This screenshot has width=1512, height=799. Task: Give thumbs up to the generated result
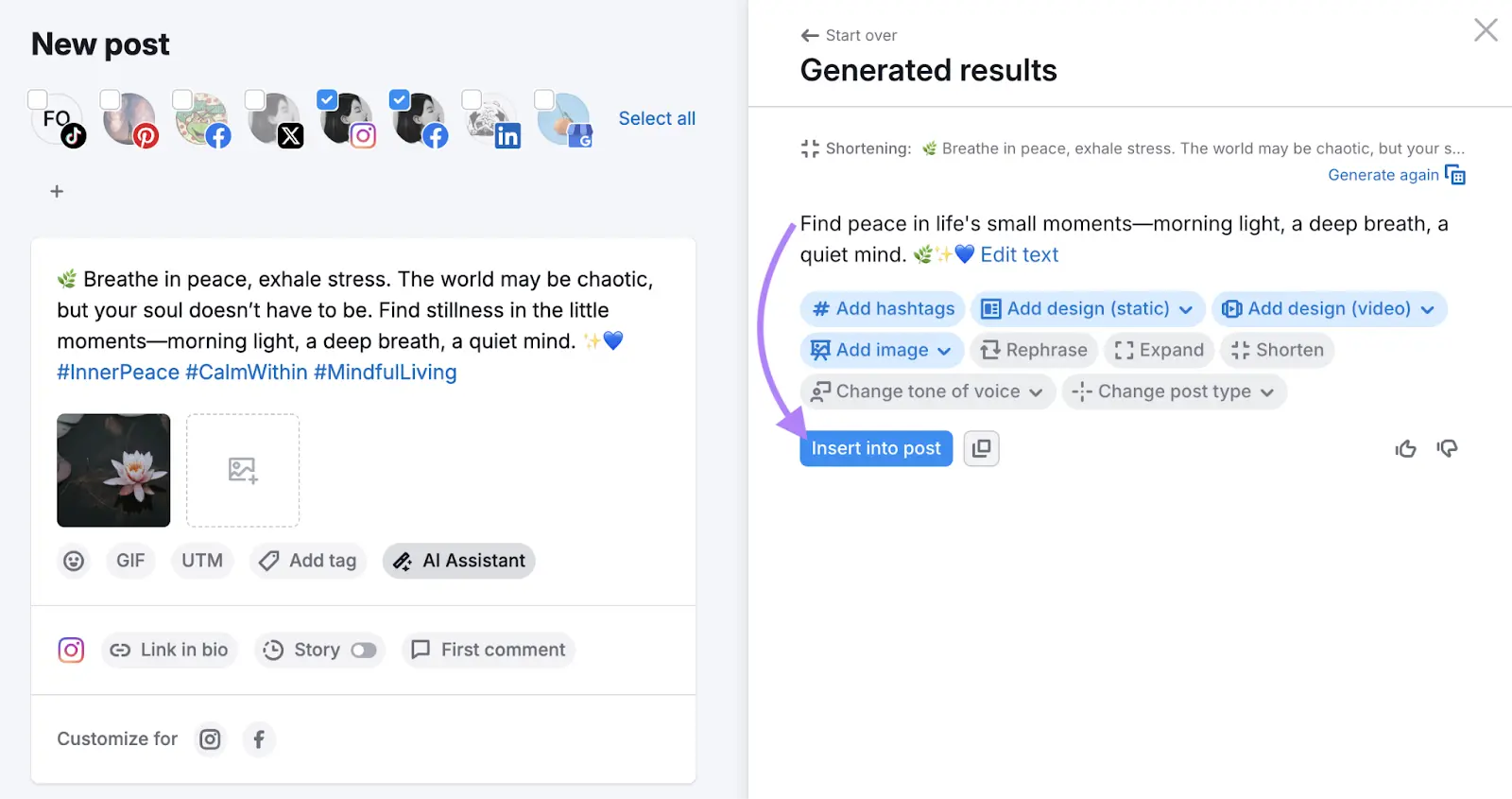pos(1405,448)
